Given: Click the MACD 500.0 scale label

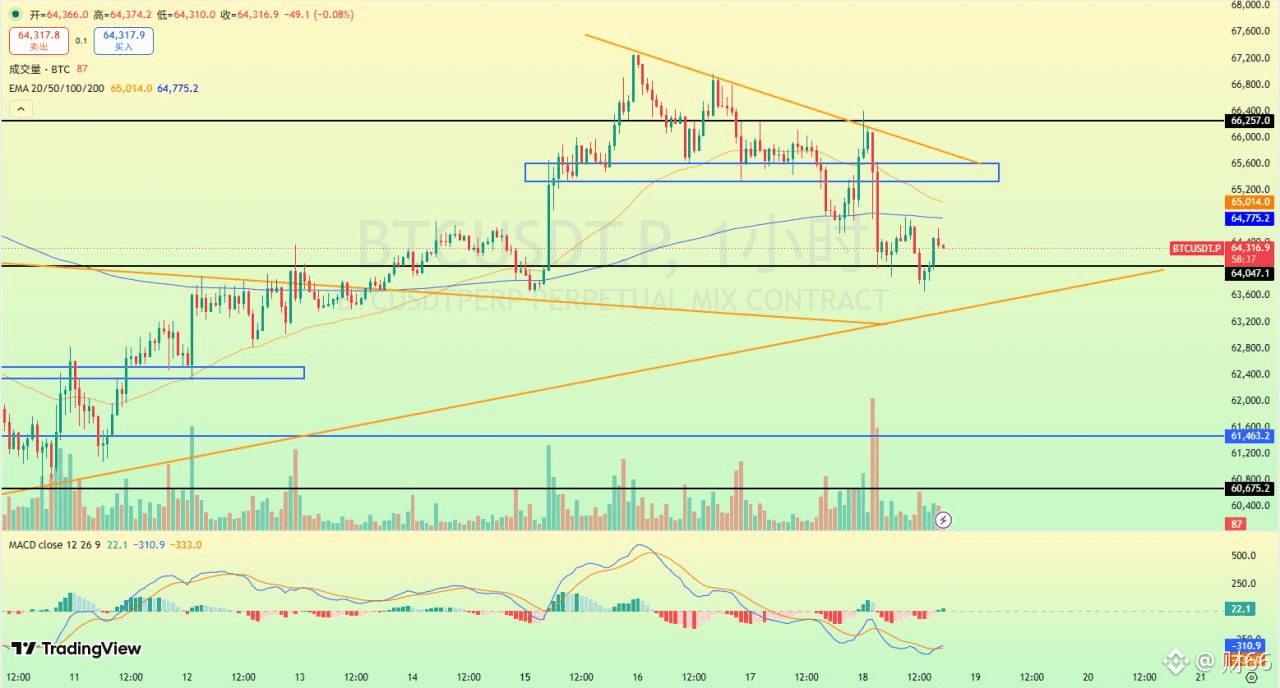Looking at the screenshot, I should click(x=1242, y=555).
